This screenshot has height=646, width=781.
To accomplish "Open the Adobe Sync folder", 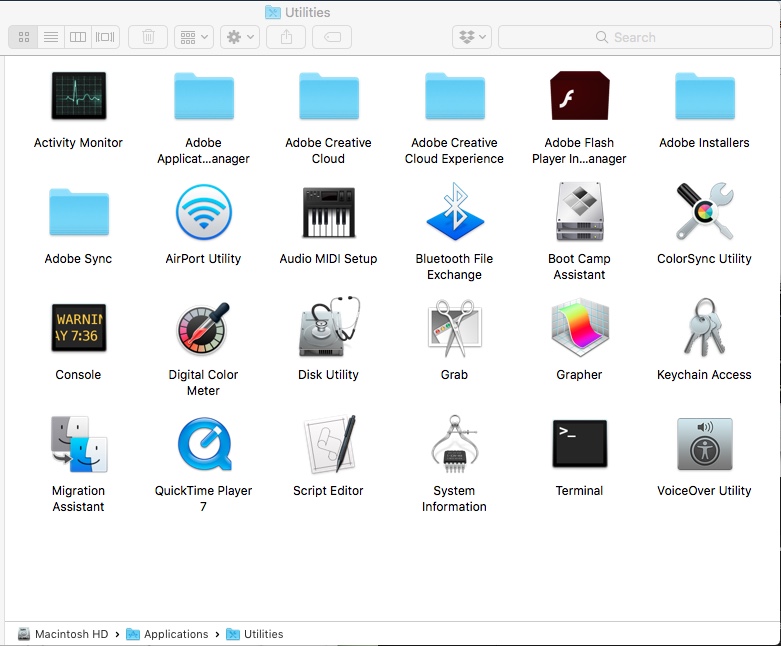I will click(x=79, y=212).
